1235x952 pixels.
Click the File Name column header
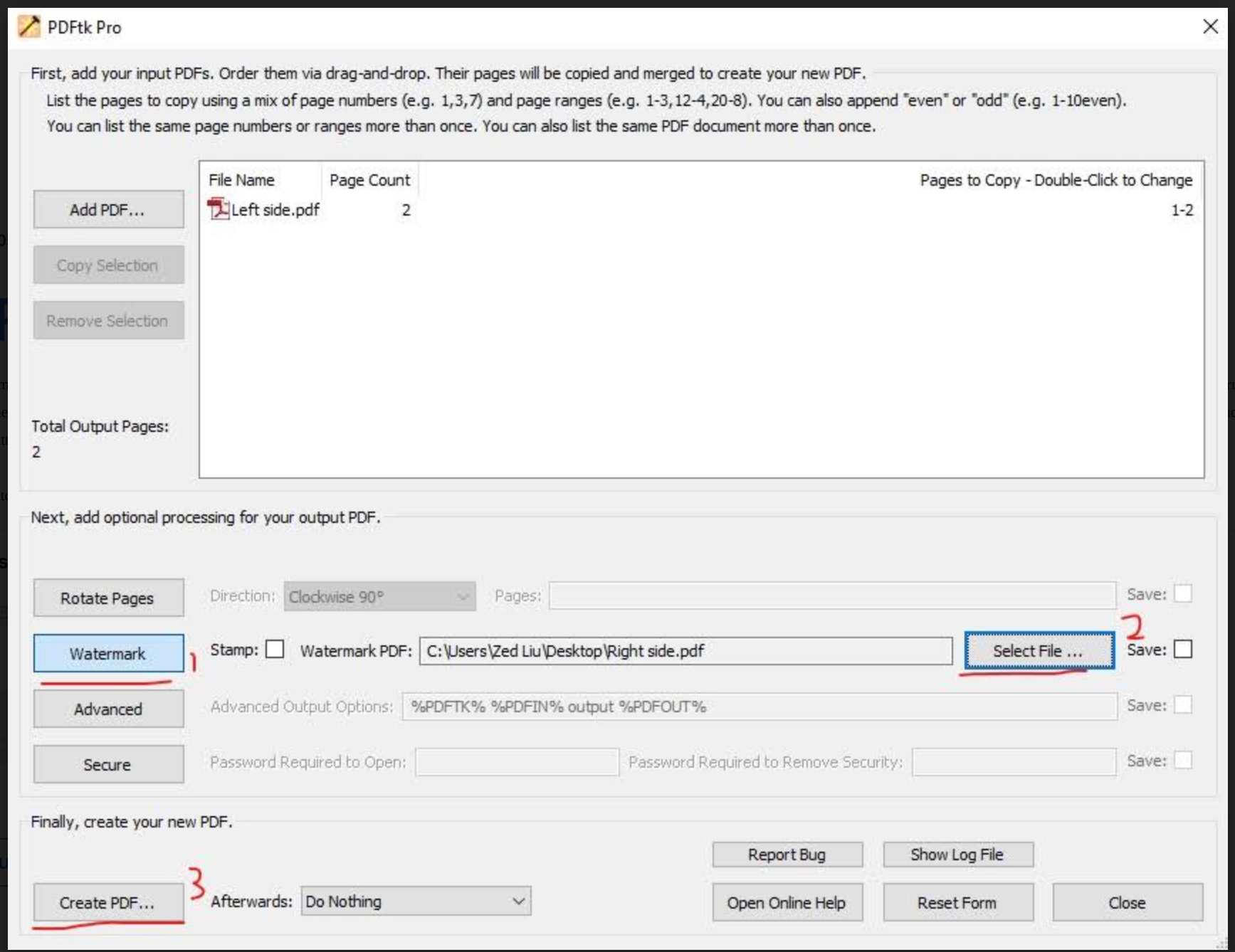[x=241, y=180]
